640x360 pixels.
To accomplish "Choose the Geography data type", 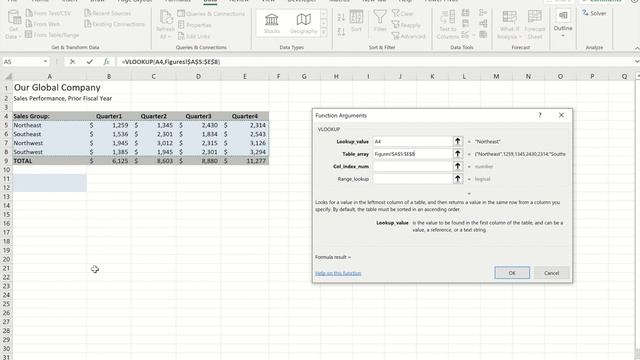I will (303, 23).
